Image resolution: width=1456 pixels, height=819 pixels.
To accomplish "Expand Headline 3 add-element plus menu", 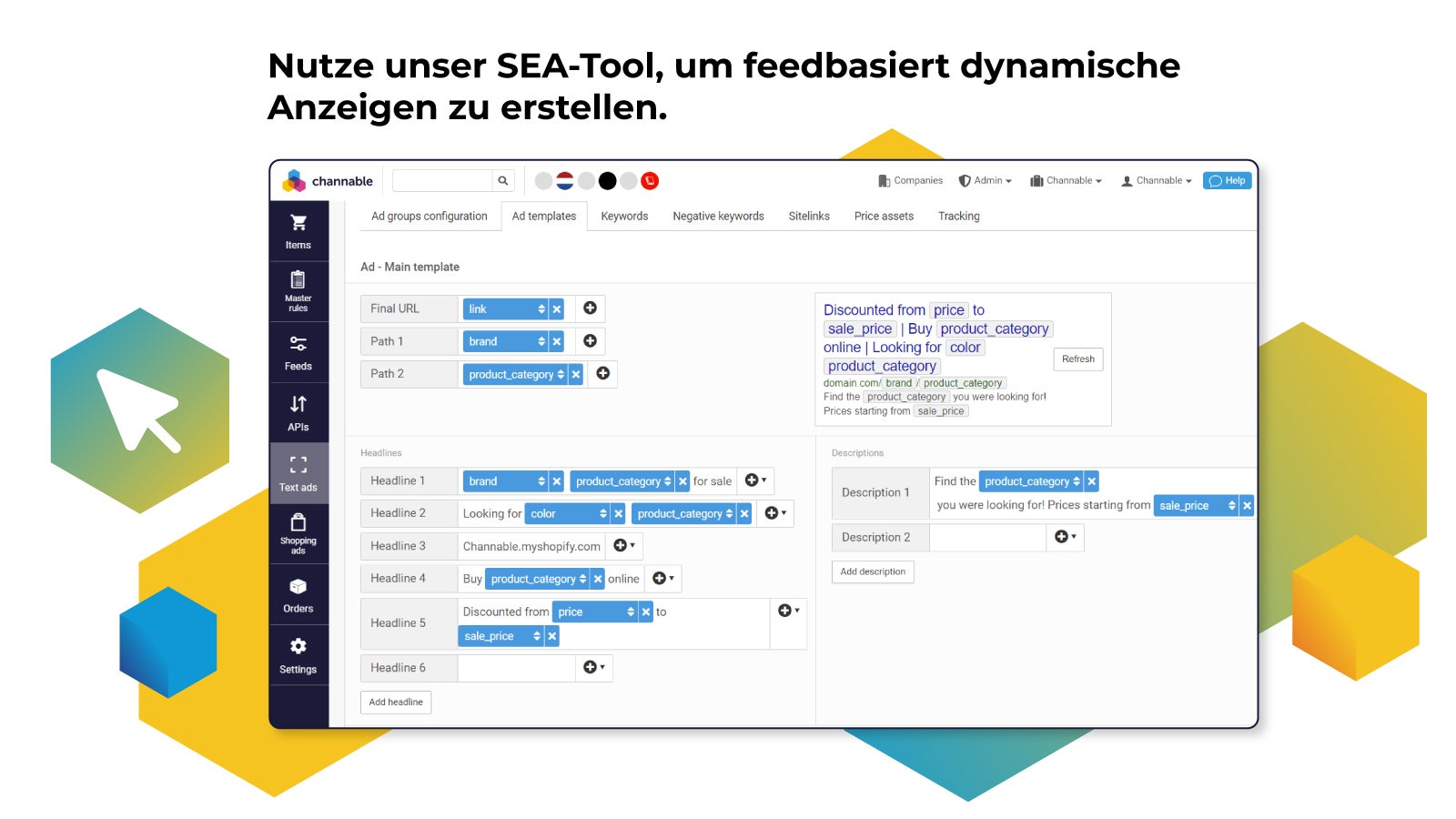I will tap(624, 546).
